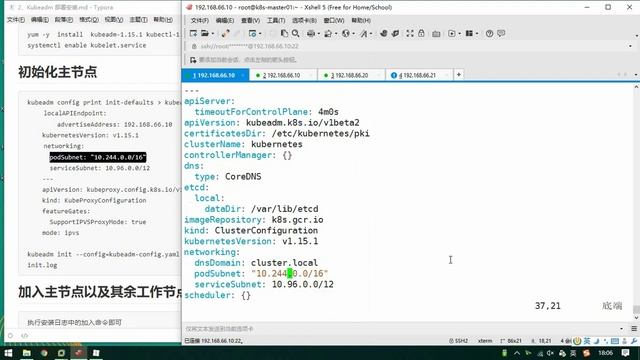The height and width of the screenshot is (360, 640).
Task: Expand the pane layout dropdown arrow
Action: click(x=477, y=34)
